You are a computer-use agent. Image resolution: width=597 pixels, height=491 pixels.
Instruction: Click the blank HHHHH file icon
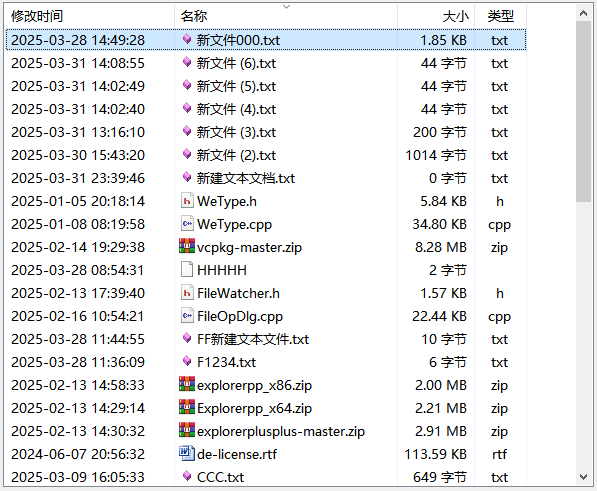click(187, 269)
